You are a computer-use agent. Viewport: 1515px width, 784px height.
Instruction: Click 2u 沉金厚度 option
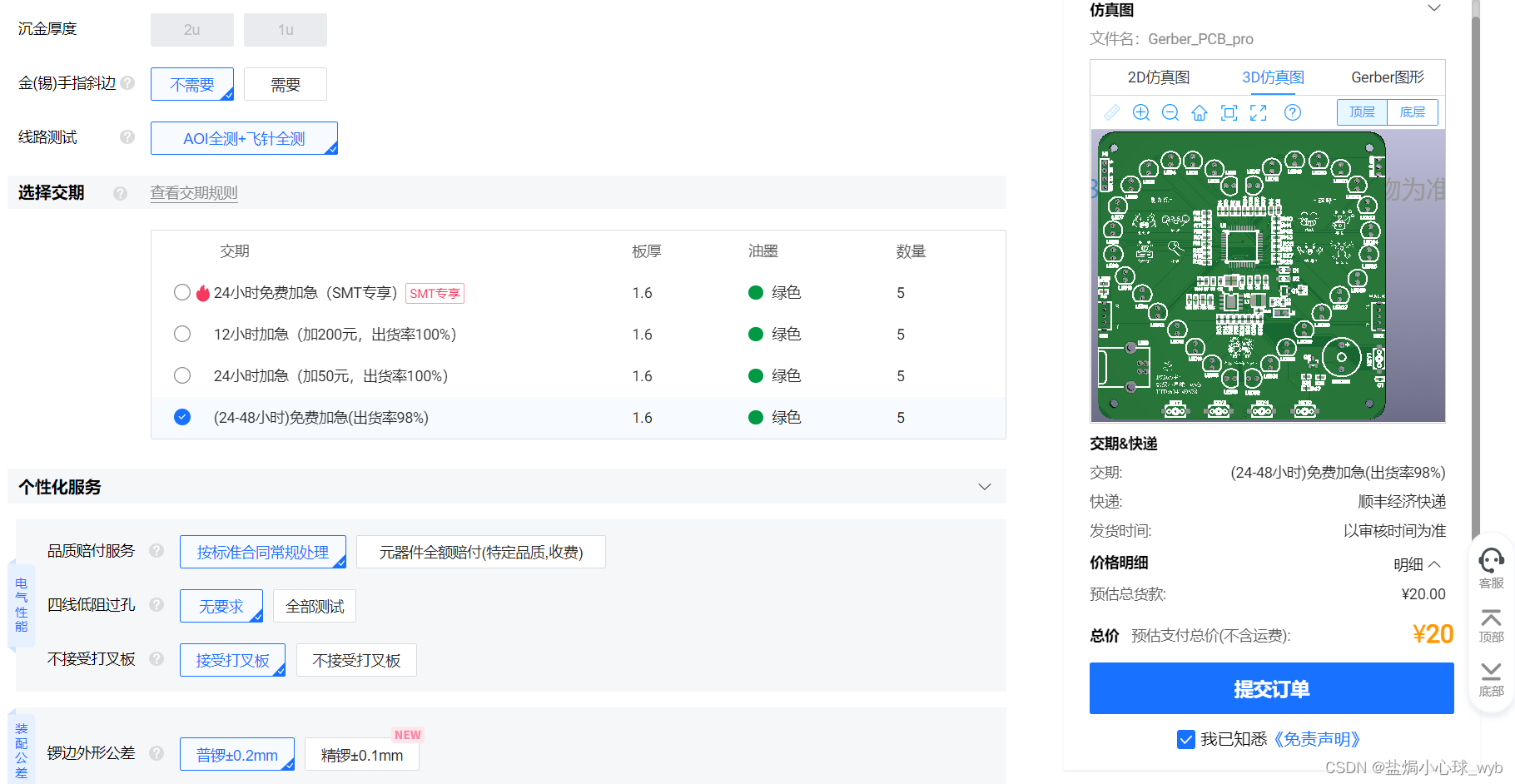192,30
